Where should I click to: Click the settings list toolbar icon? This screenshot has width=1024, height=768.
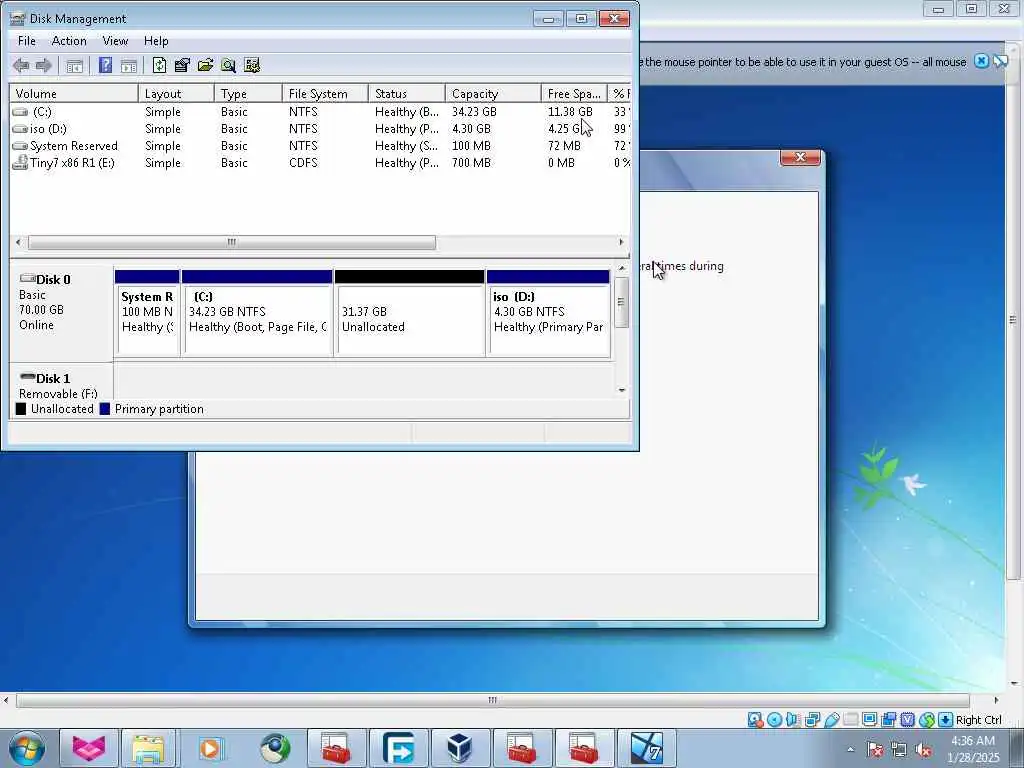pos(252,65)
